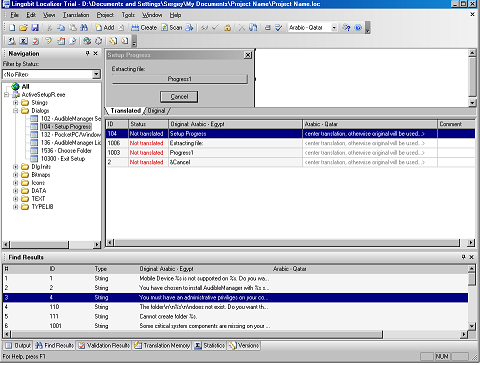480x365 pixels.
Task: Open the Translation Memory bottom tab
Action: 162,346
